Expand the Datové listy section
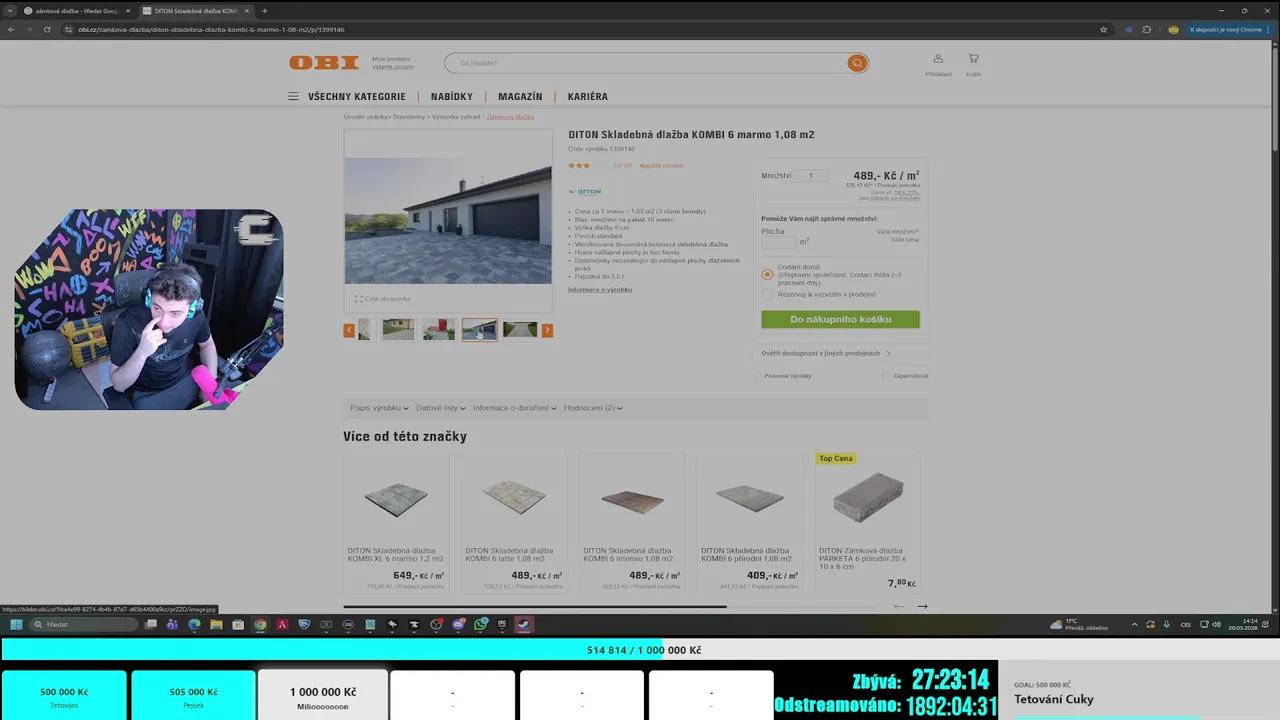Screen dimensions: 1280x720 (441, 408)
